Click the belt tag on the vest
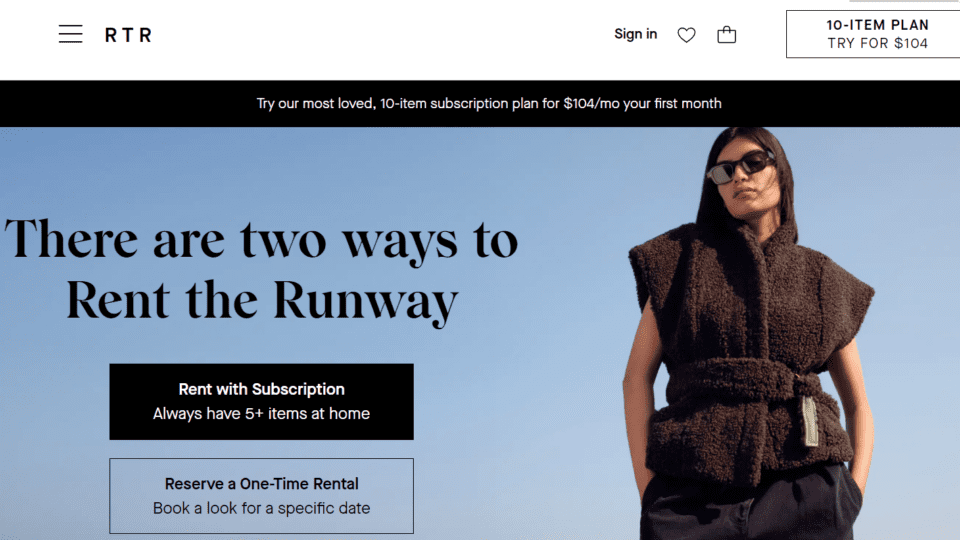 click(810, 420)
